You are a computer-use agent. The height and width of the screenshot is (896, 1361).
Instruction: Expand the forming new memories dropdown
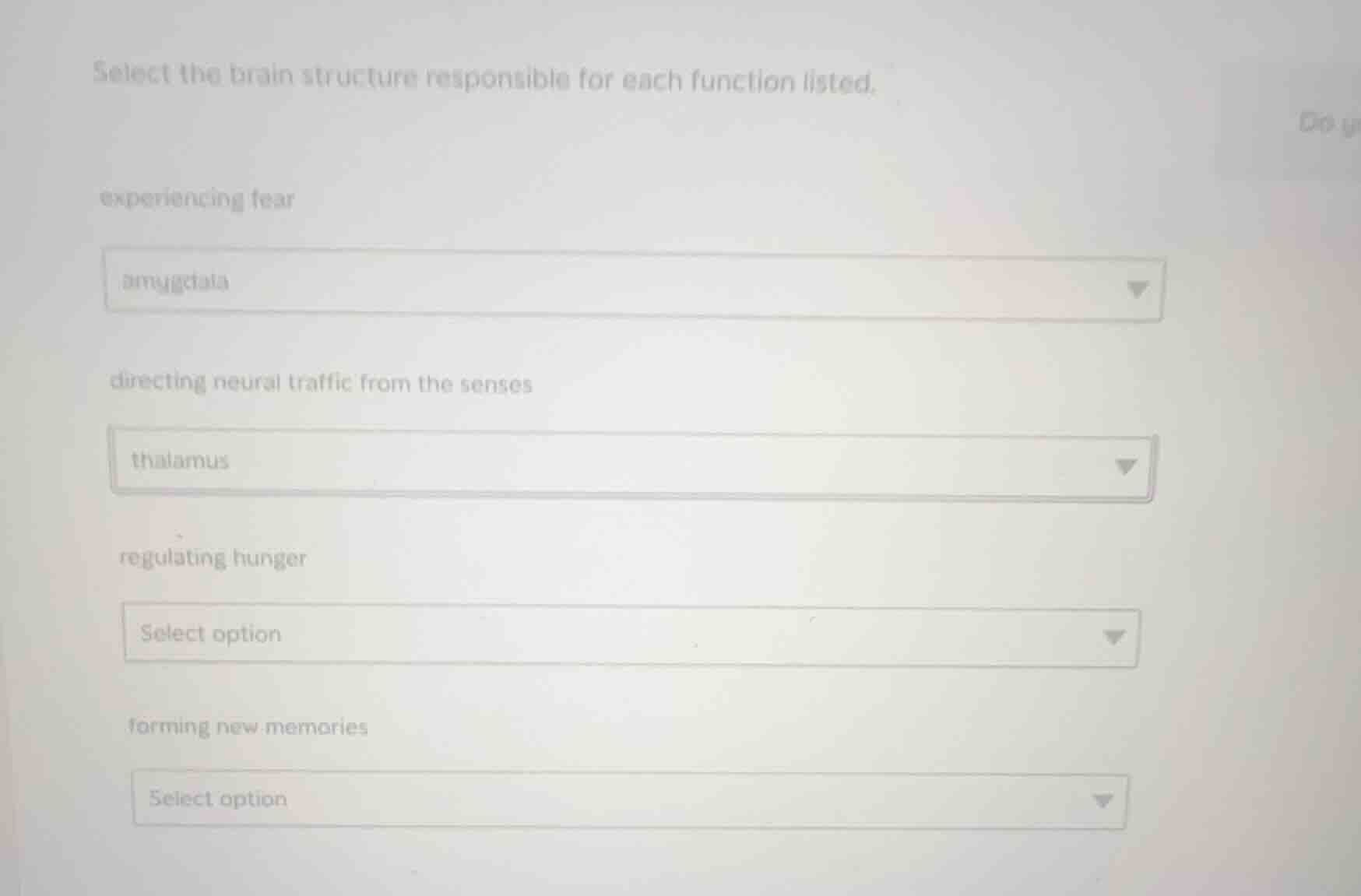pyautogui.click(x=629, y=799)
